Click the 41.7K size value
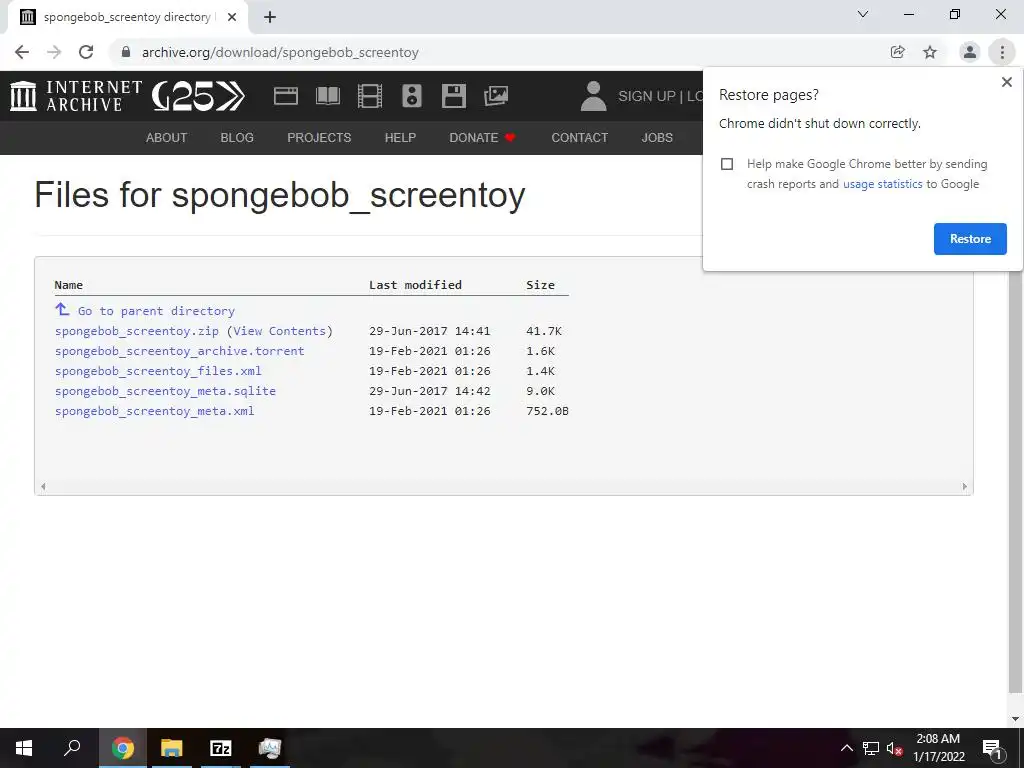The width and height of the screenshot is (1024, 768). (544, 331)
